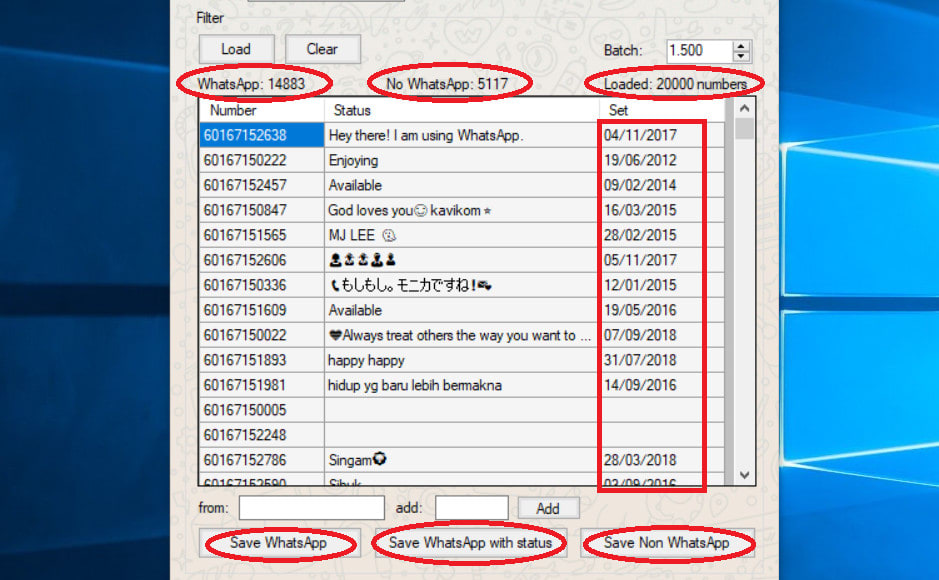The width and height of the screenshot is (939, 580).
Task: Click the date 28/02/2015
Action: 640,235
